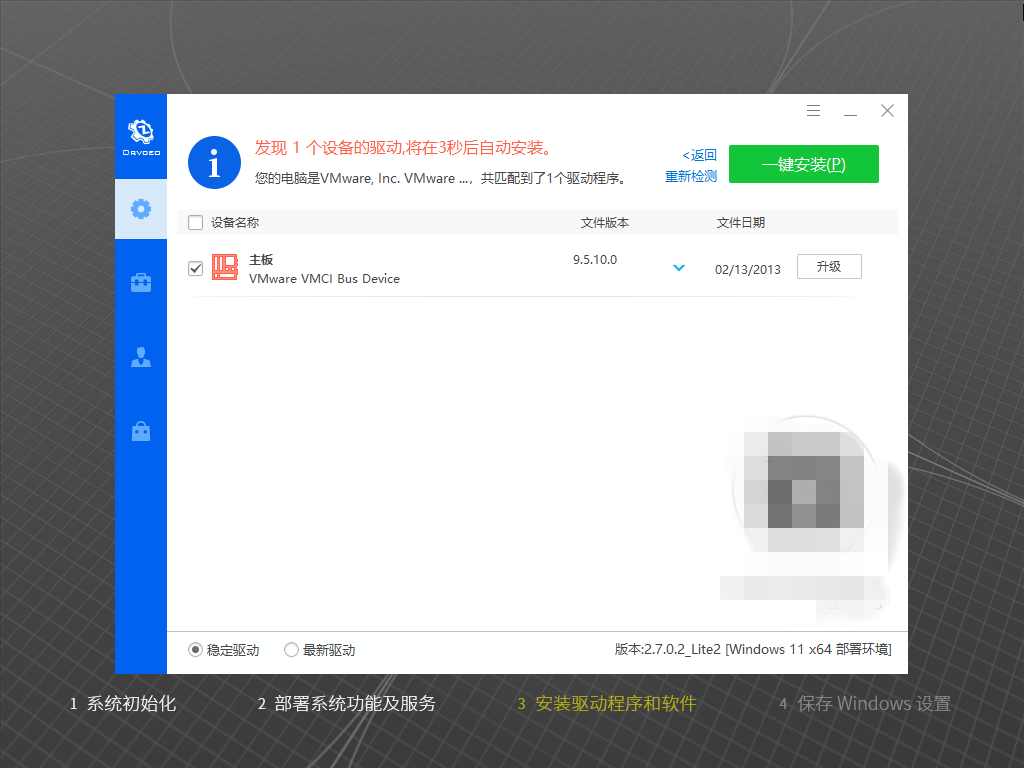Expand the driver version 9.5.10.0 dropdown
This screenshot has height=768, width=1024.
click(679, 267)
